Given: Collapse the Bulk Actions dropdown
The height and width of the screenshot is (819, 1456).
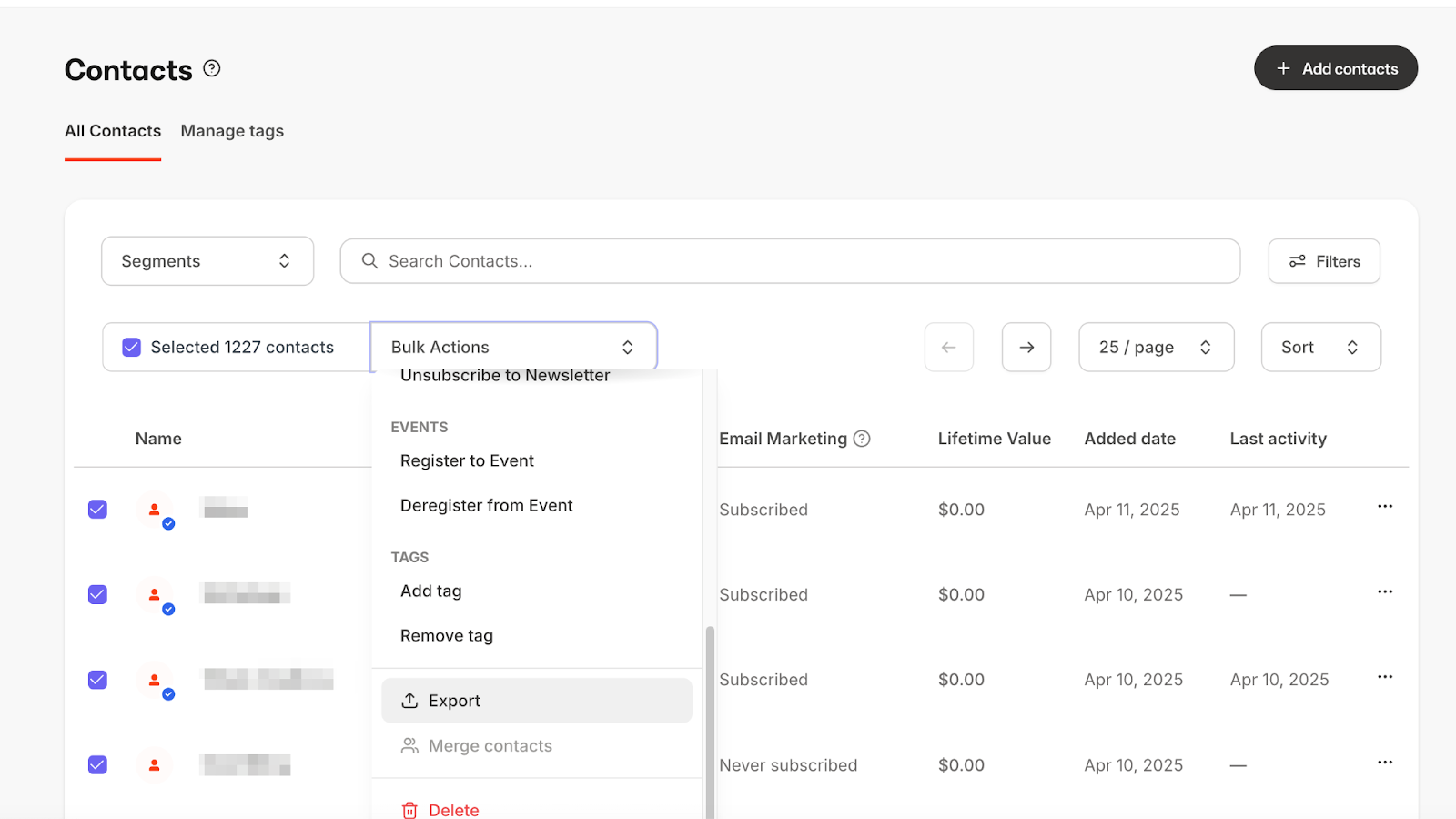Looking at the screenshot, I should tap(513, 347).
